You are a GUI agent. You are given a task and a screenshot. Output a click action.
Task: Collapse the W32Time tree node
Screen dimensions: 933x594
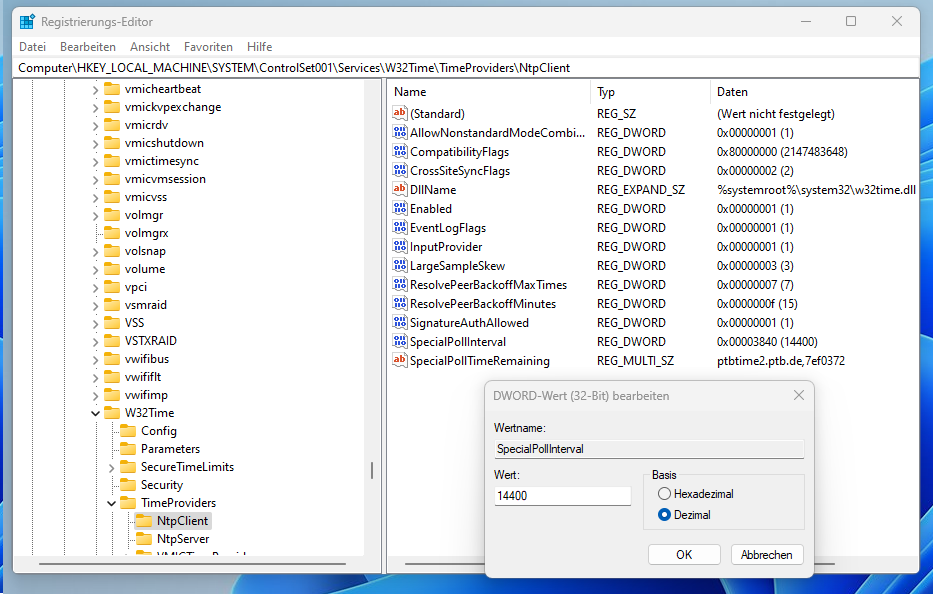tap(95, 413)
